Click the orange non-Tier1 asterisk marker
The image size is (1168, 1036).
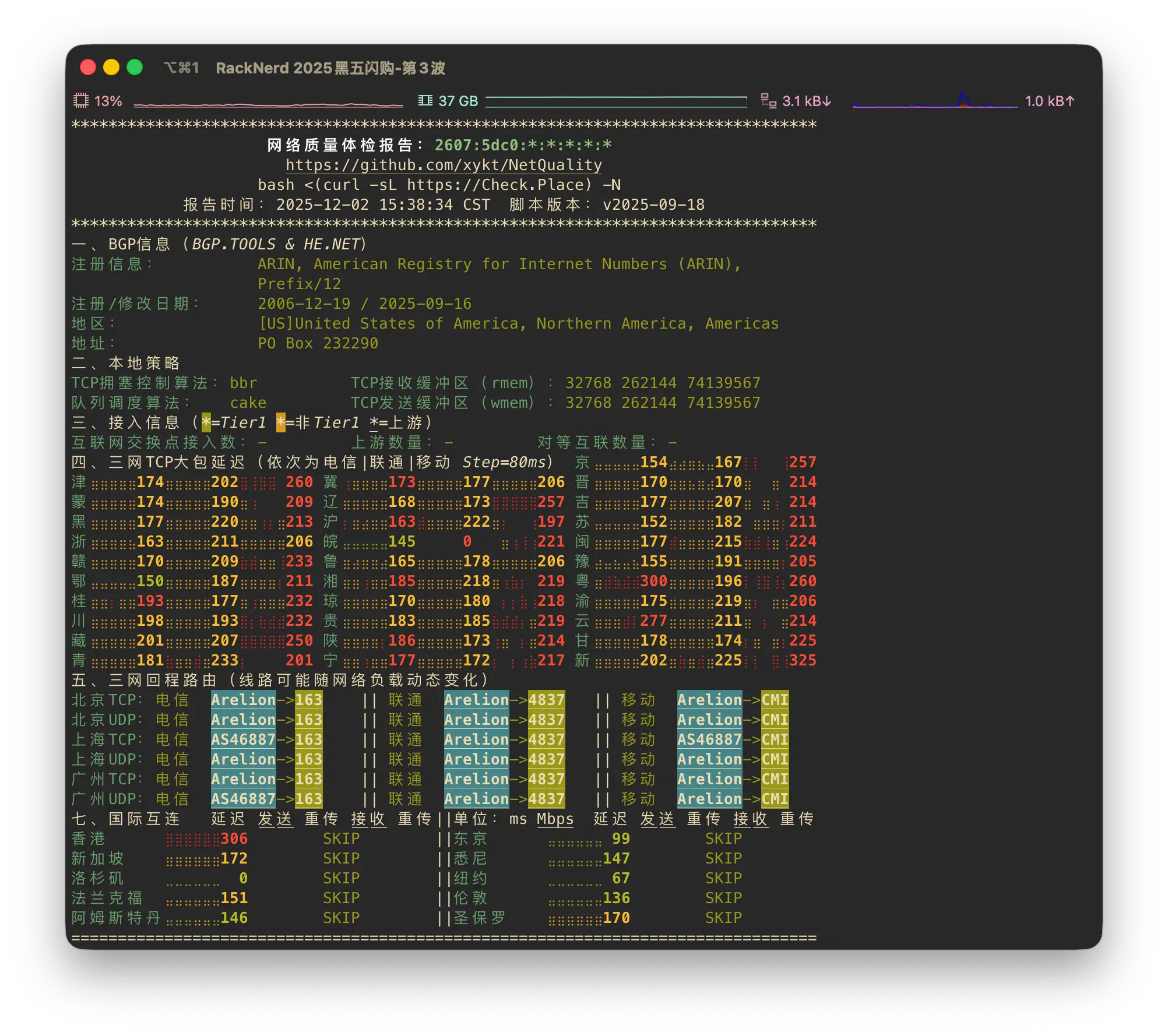tap(281, 422)
